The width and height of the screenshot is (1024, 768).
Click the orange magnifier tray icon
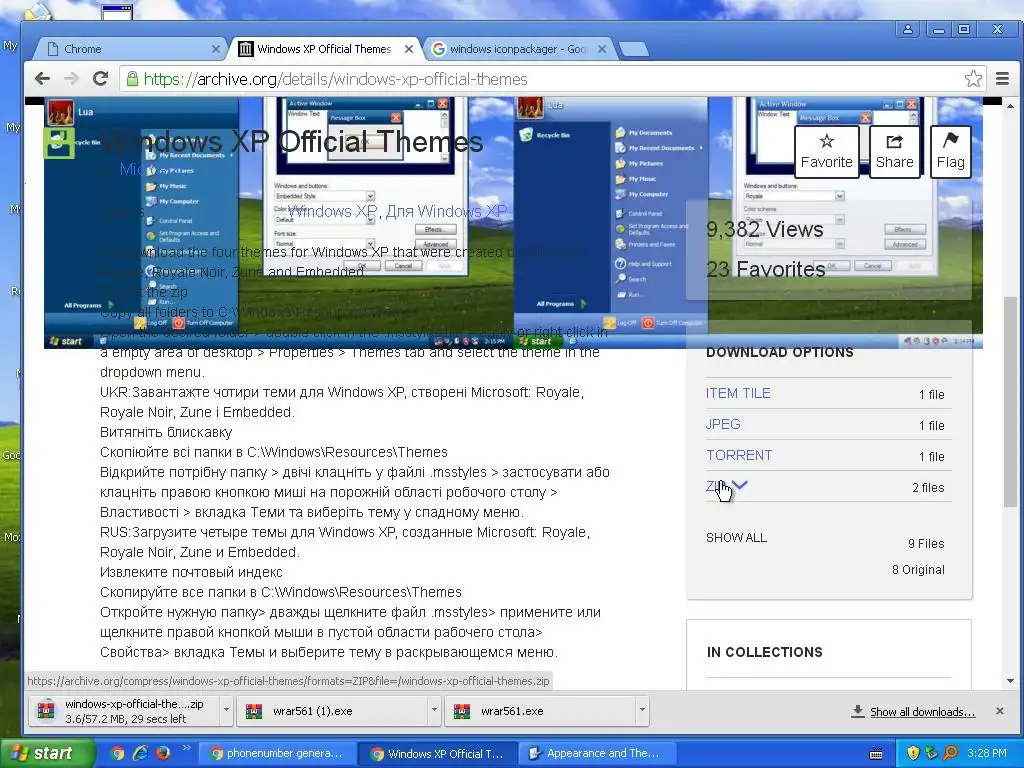click(x=950, y=753)
